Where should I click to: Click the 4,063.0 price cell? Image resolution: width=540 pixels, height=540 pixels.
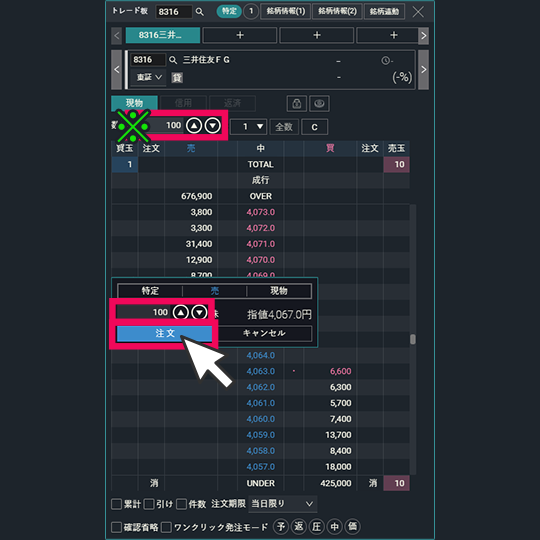pyautogui.click(x=260, y=372)
